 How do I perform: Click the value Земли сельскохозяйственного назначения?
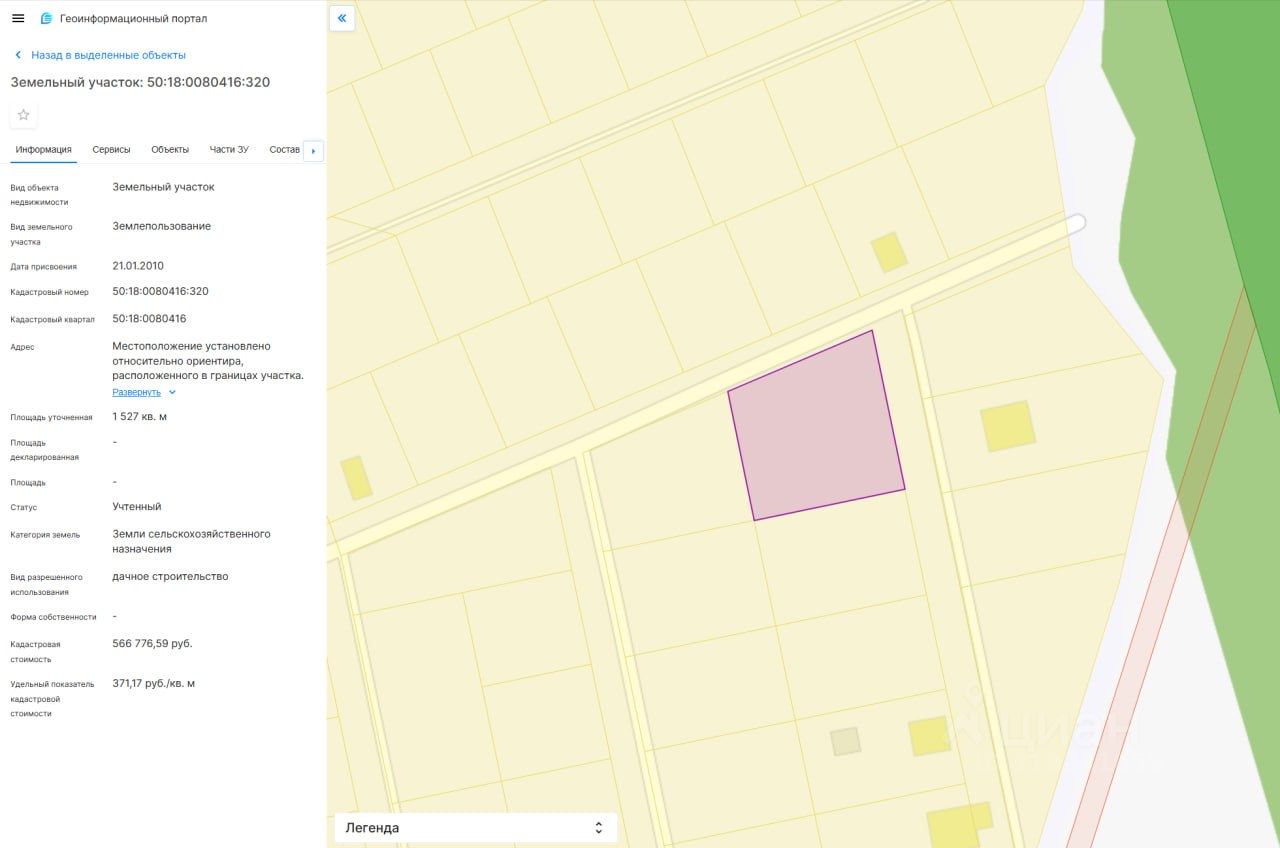point(191,541)
